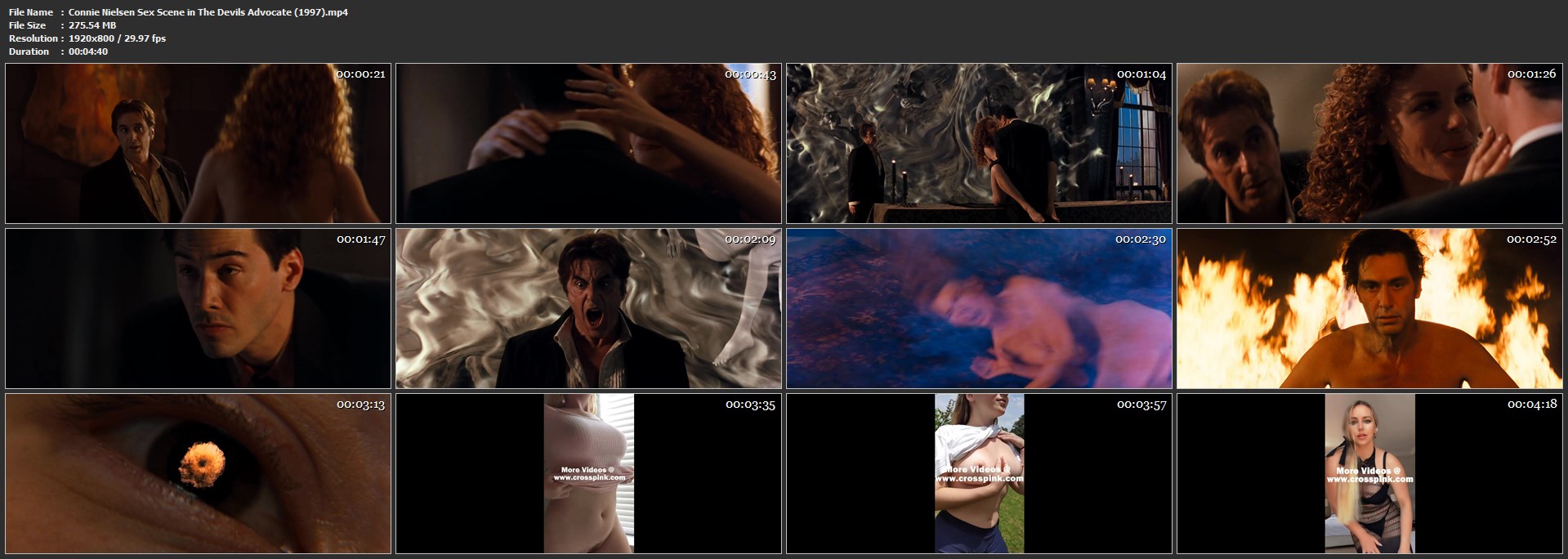Select the 00:02:30 timestamp text
Screen dimensions: 1568x559
tap(1141, 239)
